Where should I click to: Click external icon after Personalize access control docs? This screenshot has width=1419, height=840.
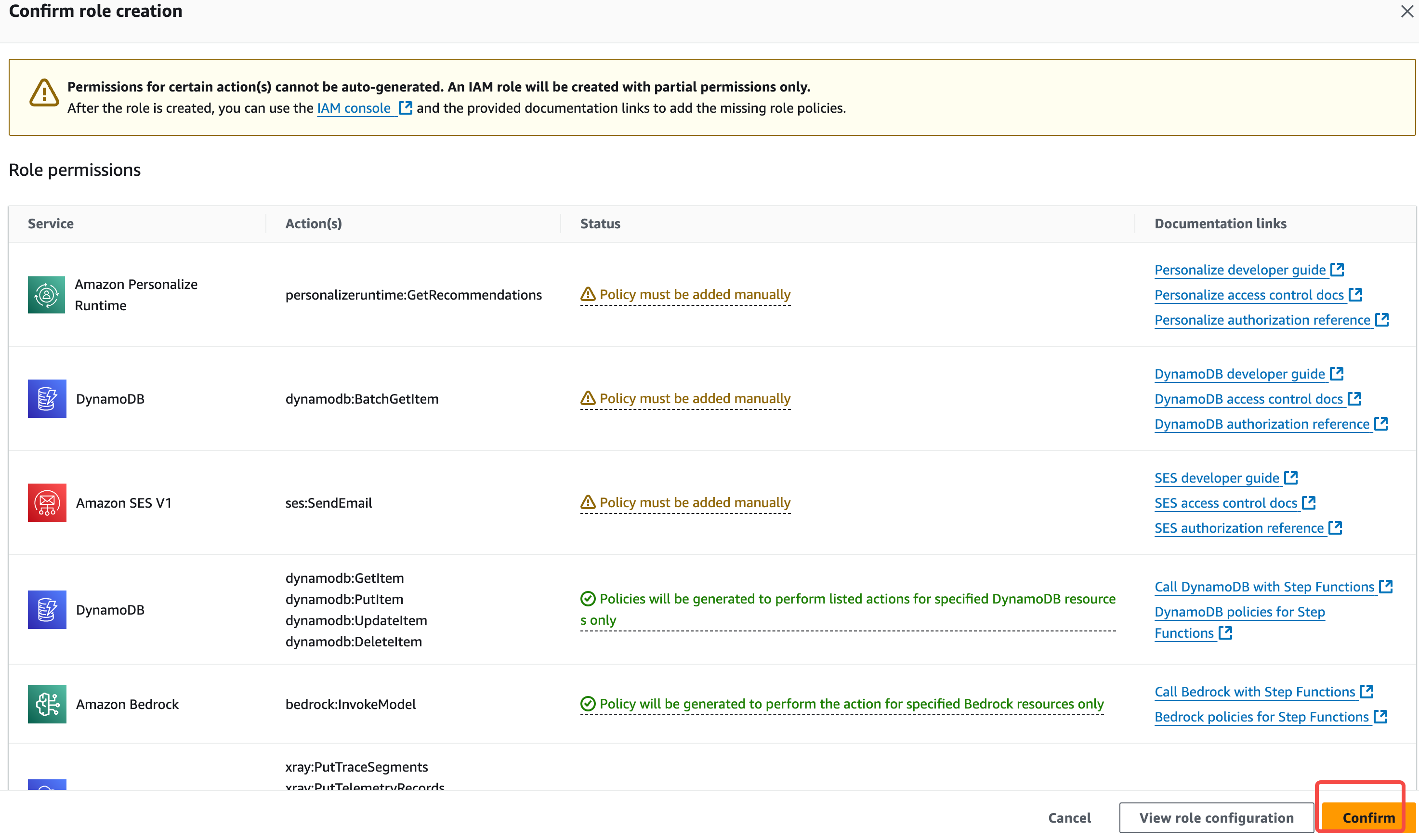point(1355,294)
